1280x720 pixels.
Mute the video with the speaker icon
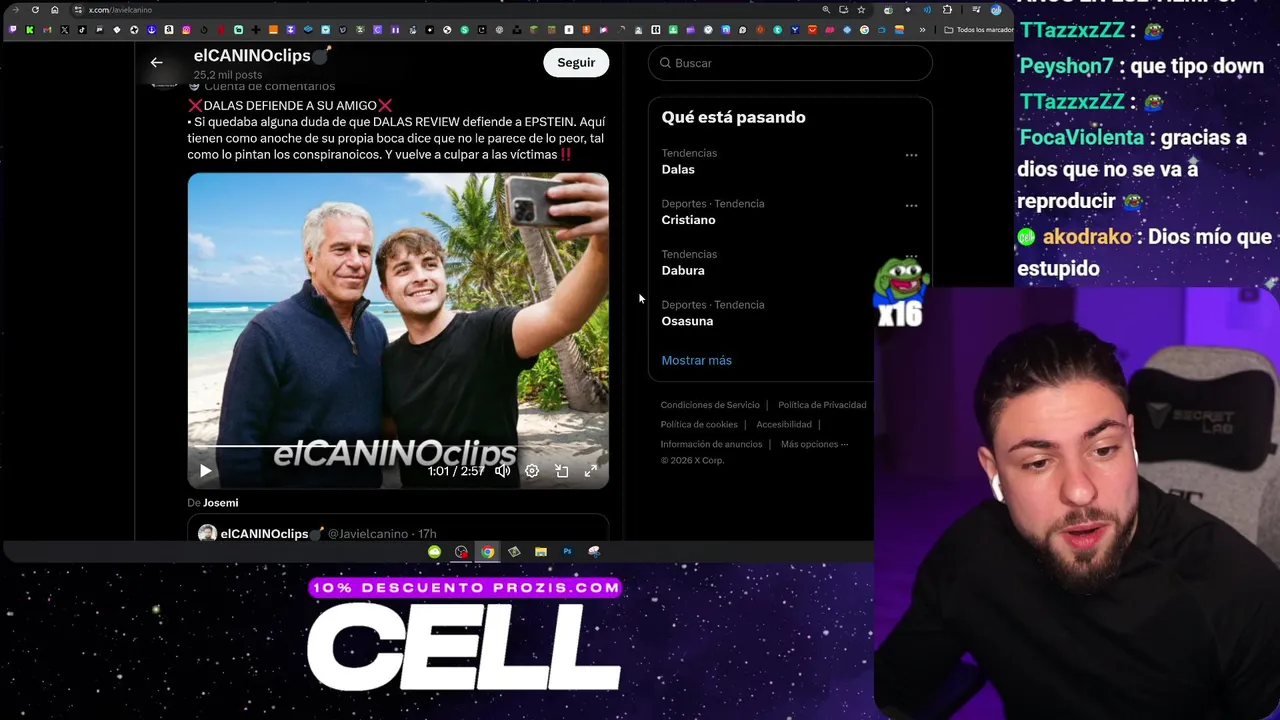coord(502,471)
